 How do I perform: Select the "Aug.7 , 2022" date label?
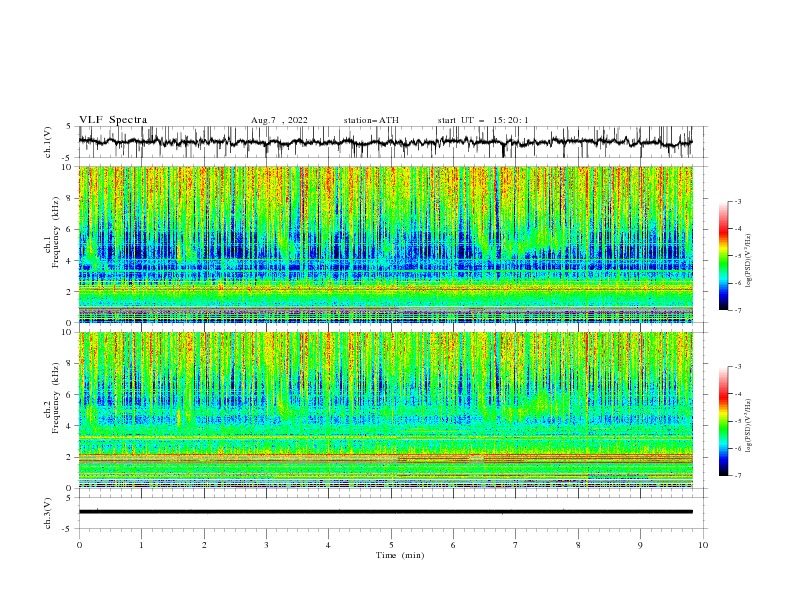tap(279, 120)
